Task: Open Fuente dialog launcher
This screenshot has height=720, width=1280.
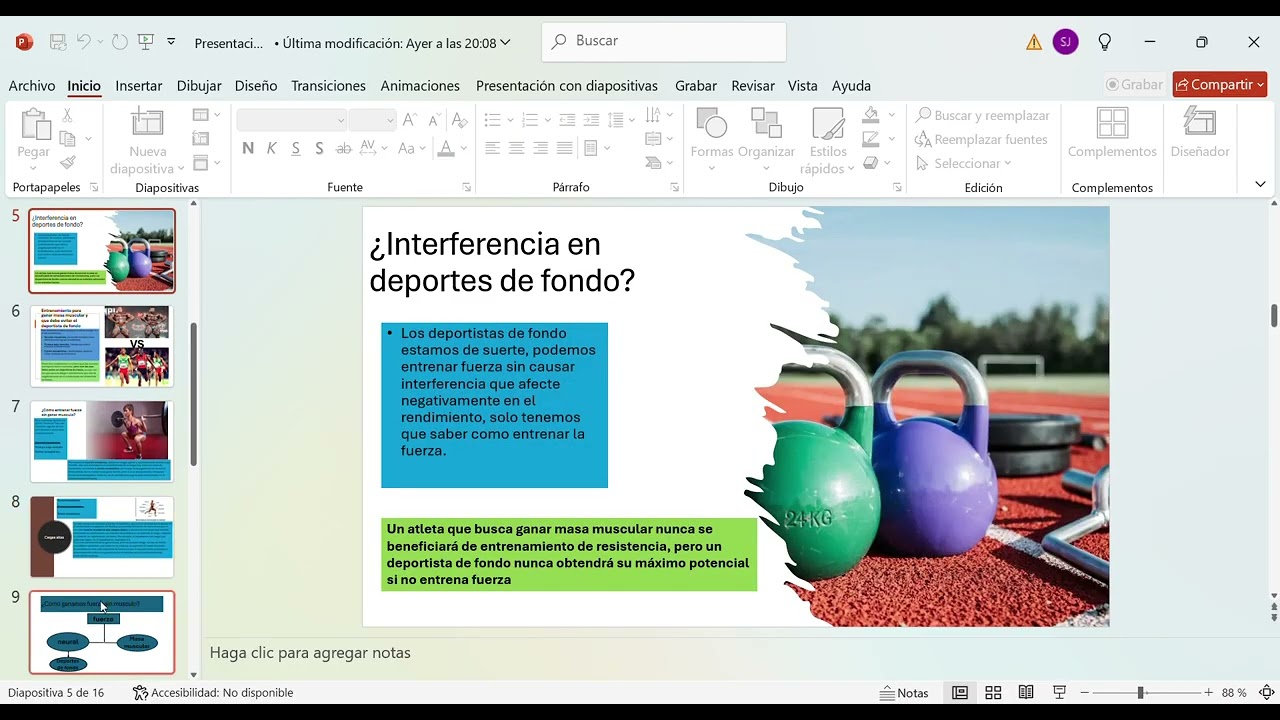Action: click(467, 187)
